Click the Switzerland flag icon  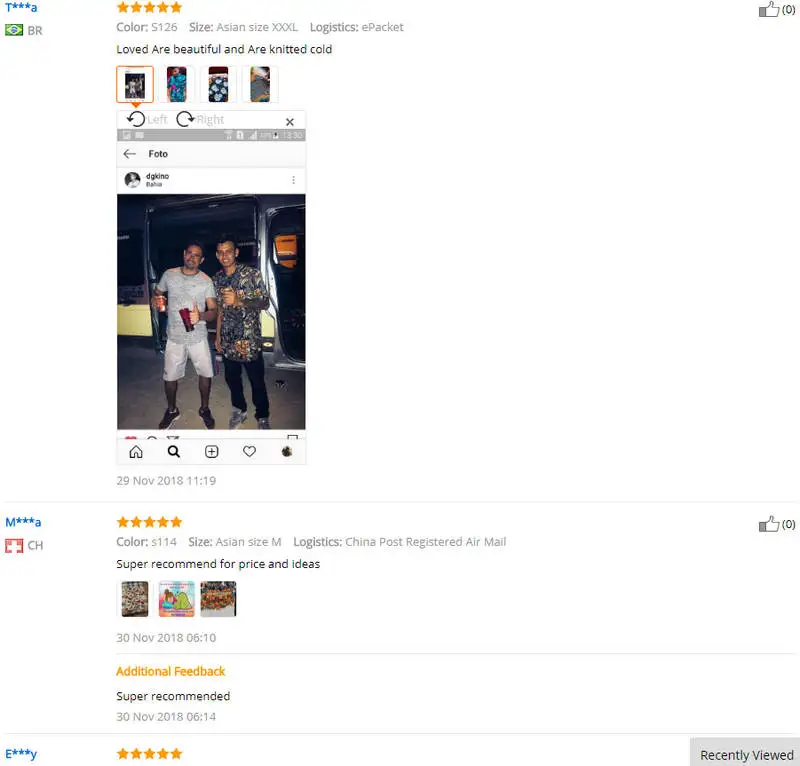(x=14, y=546)
